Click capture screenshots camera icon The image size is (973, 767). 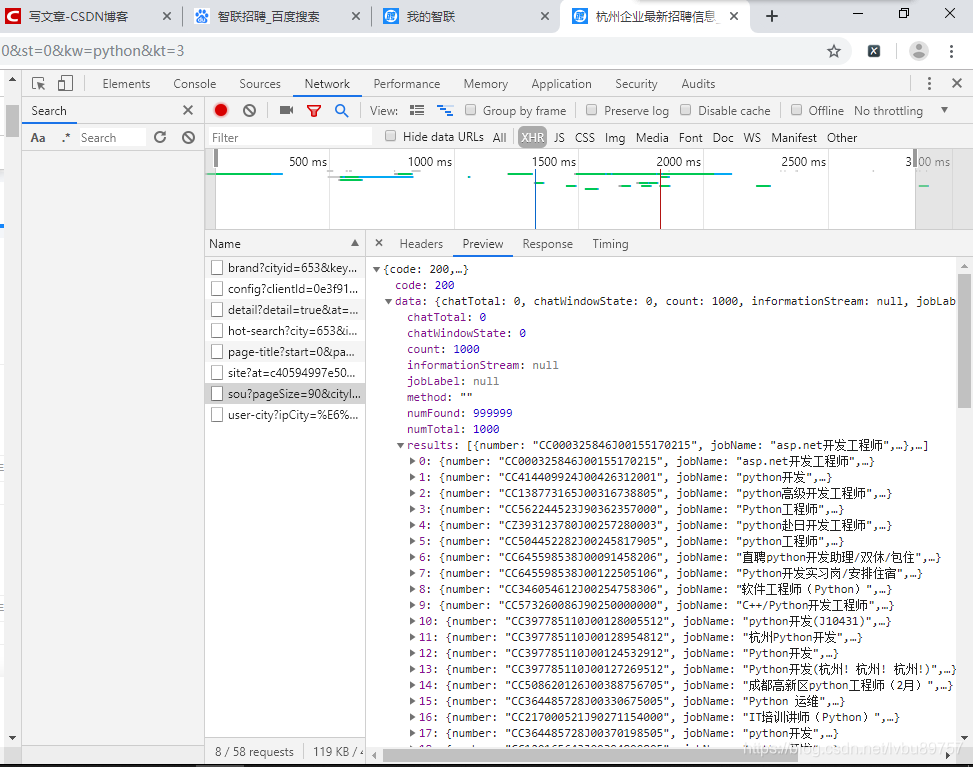coord(286,110)
